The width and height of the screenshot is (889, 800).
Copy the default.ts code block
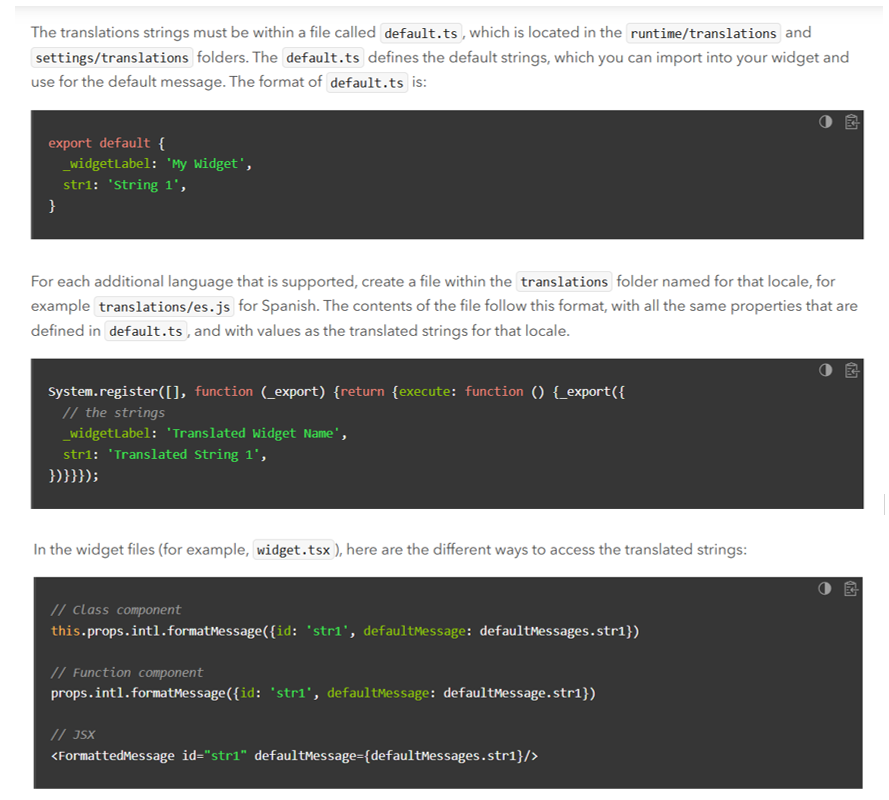tap(851, 121)
